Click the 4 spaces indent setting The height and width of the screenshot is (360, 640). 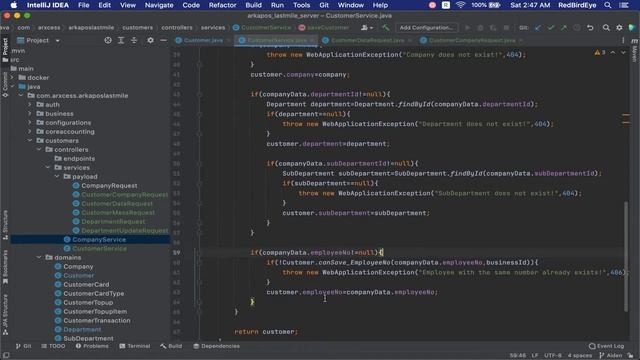tap(580, 356)
